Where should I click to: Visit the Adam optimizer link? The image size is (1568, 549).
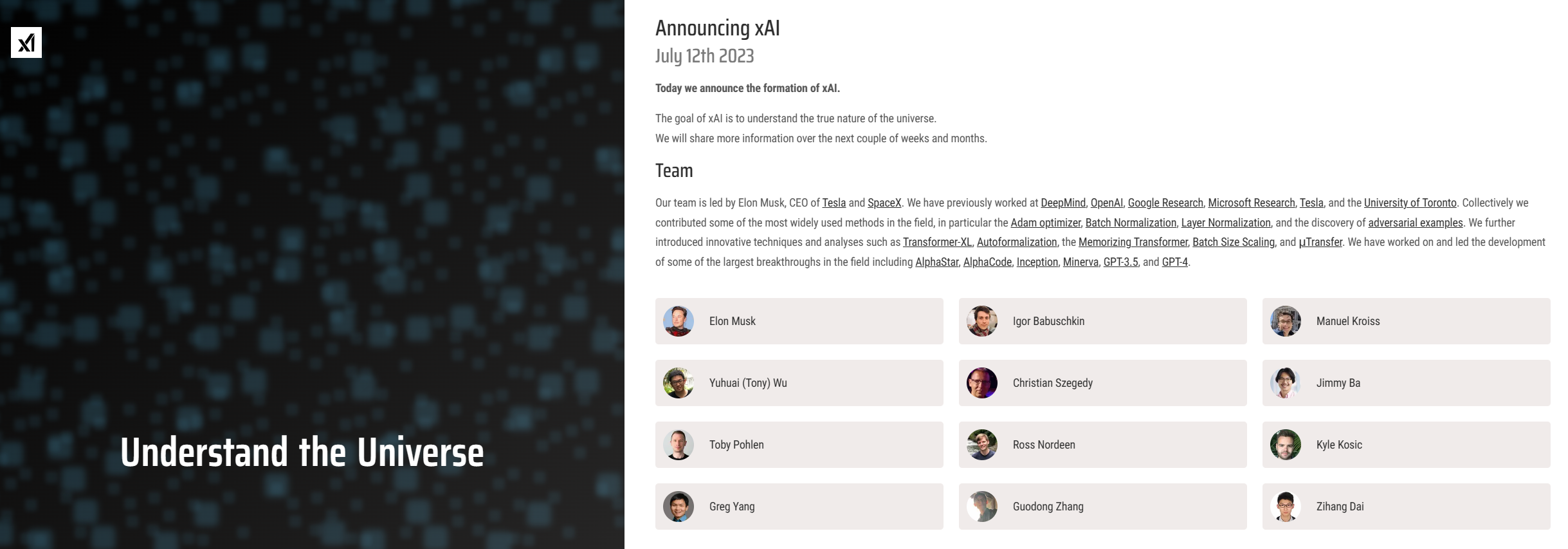[x=1045, y=223]
